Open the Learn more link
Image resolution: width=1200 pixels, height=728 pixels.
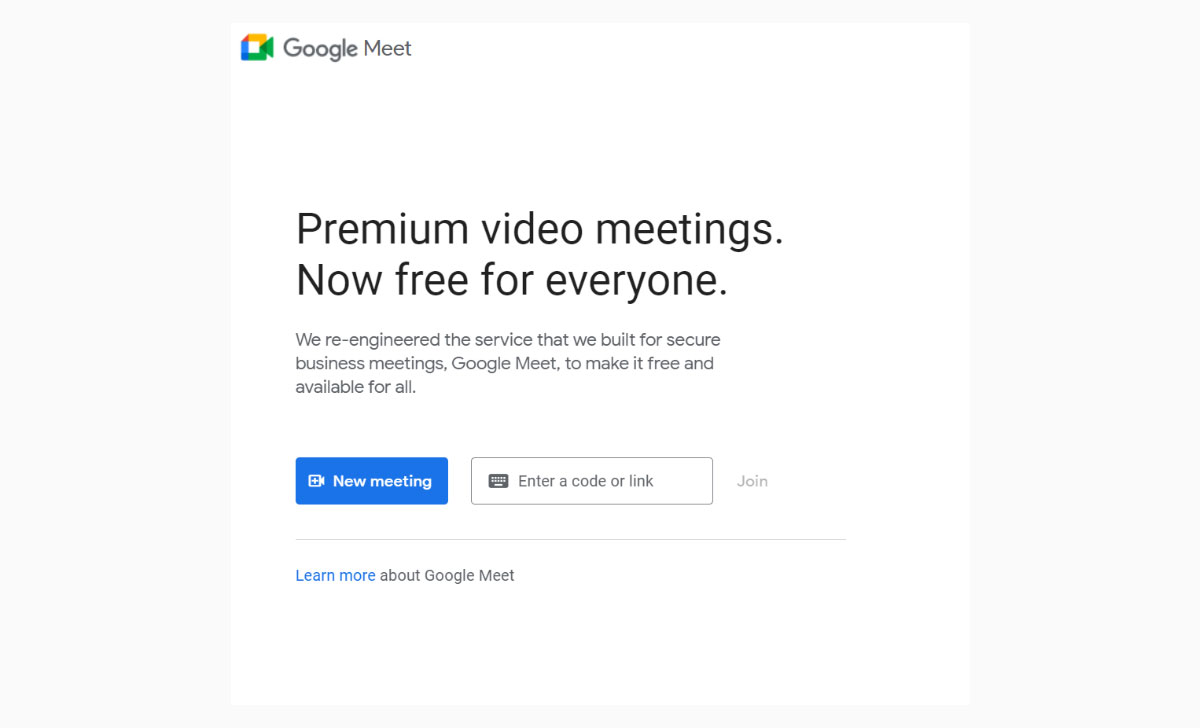coord(335,576)
